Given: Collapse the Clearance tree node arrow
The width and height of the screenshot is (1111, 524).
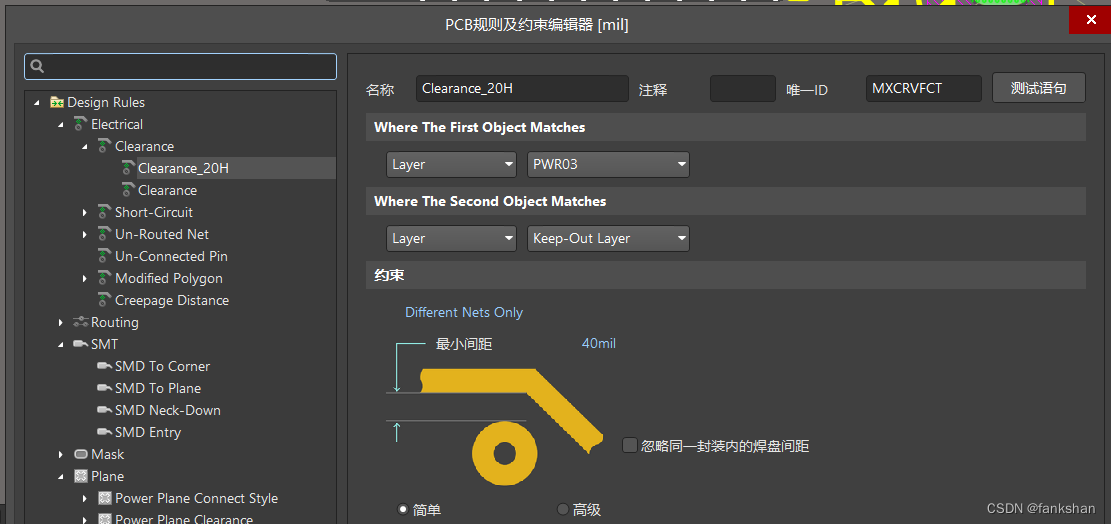Looking at the screenshot, I should pyautogui.click(x=84, y=147).
